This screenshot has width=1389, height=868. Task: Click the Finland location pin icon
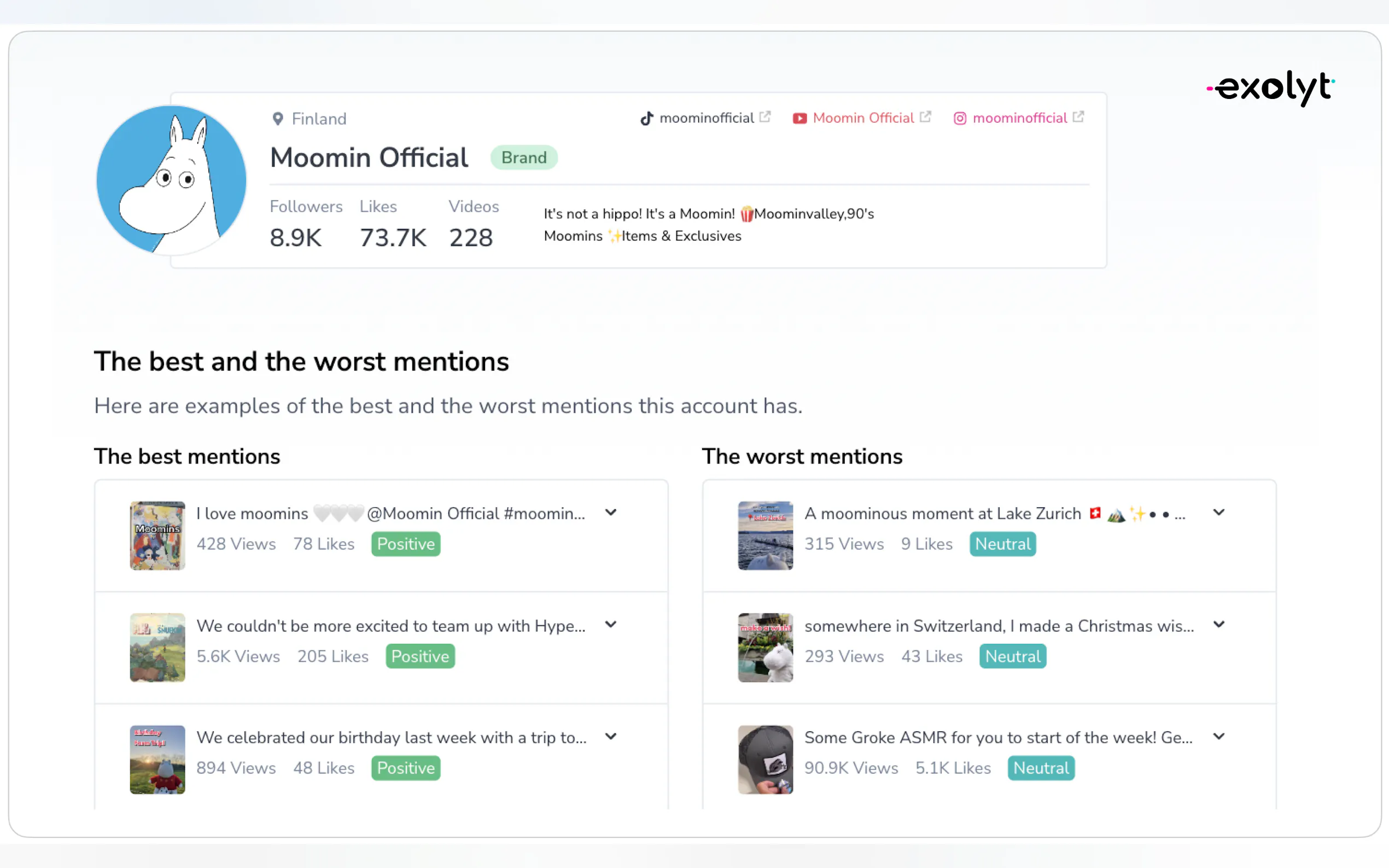point(278,119)
